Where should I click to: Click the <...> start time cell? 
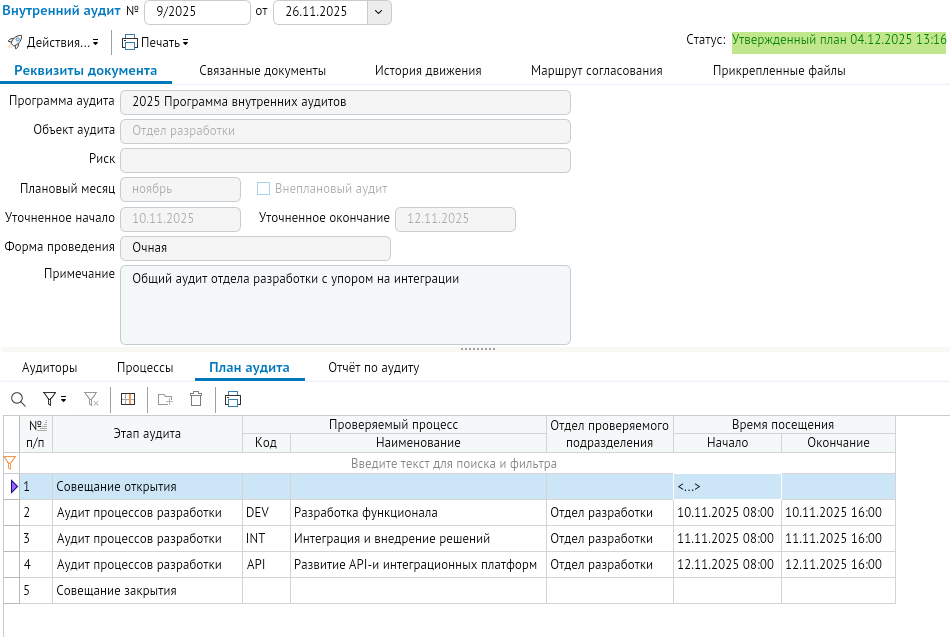[x=727, y=487]
